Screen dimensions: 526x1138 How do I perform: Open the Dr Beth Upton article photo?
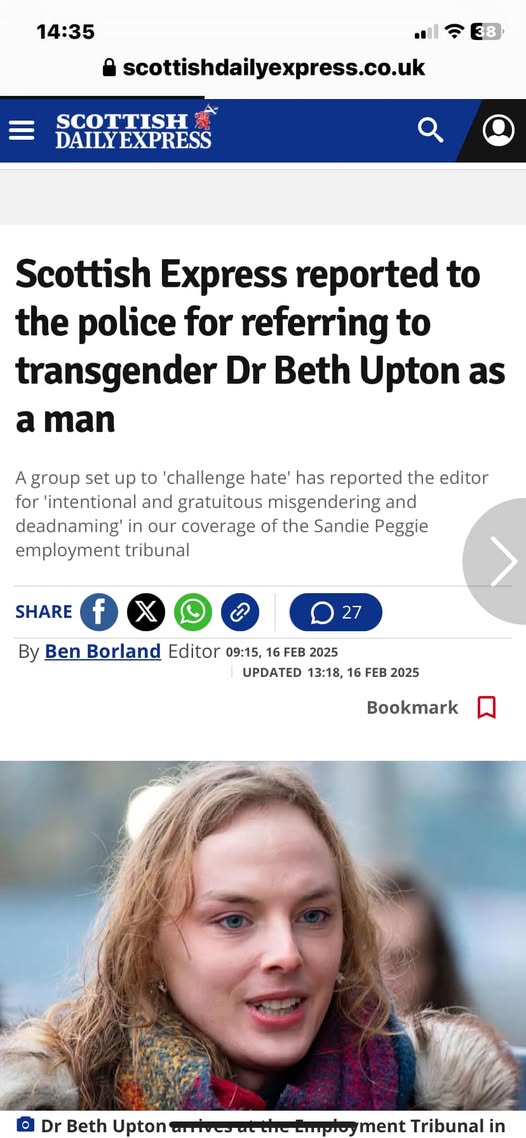[263, 935]
